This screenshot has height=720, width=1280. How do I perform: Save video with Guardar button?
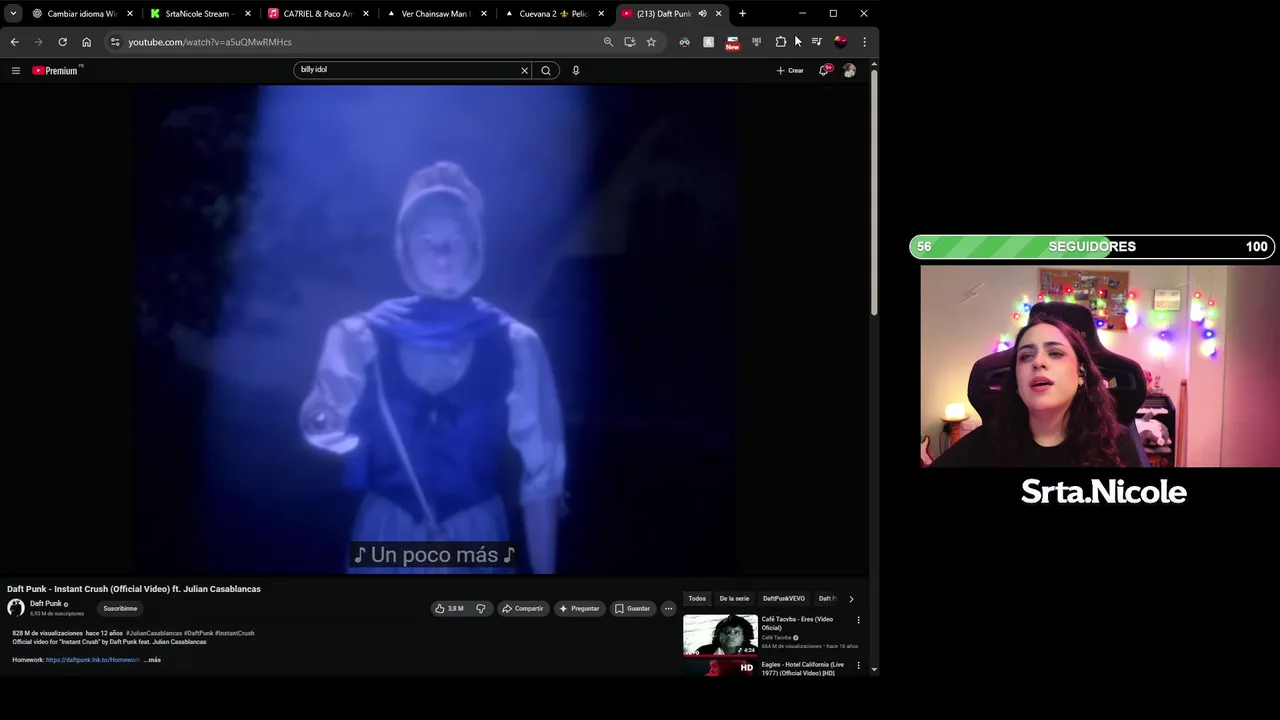point(632,608)
